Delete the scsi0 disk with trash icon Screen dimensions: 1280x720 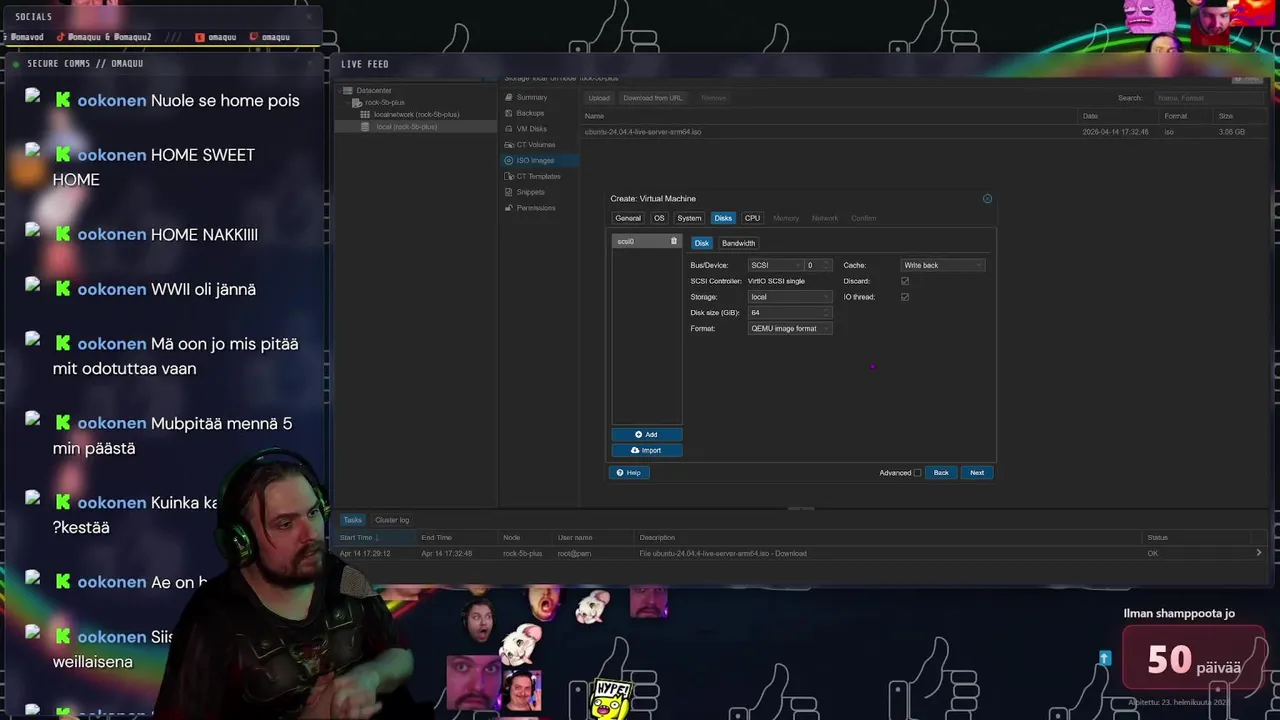[x=673, y=241]
